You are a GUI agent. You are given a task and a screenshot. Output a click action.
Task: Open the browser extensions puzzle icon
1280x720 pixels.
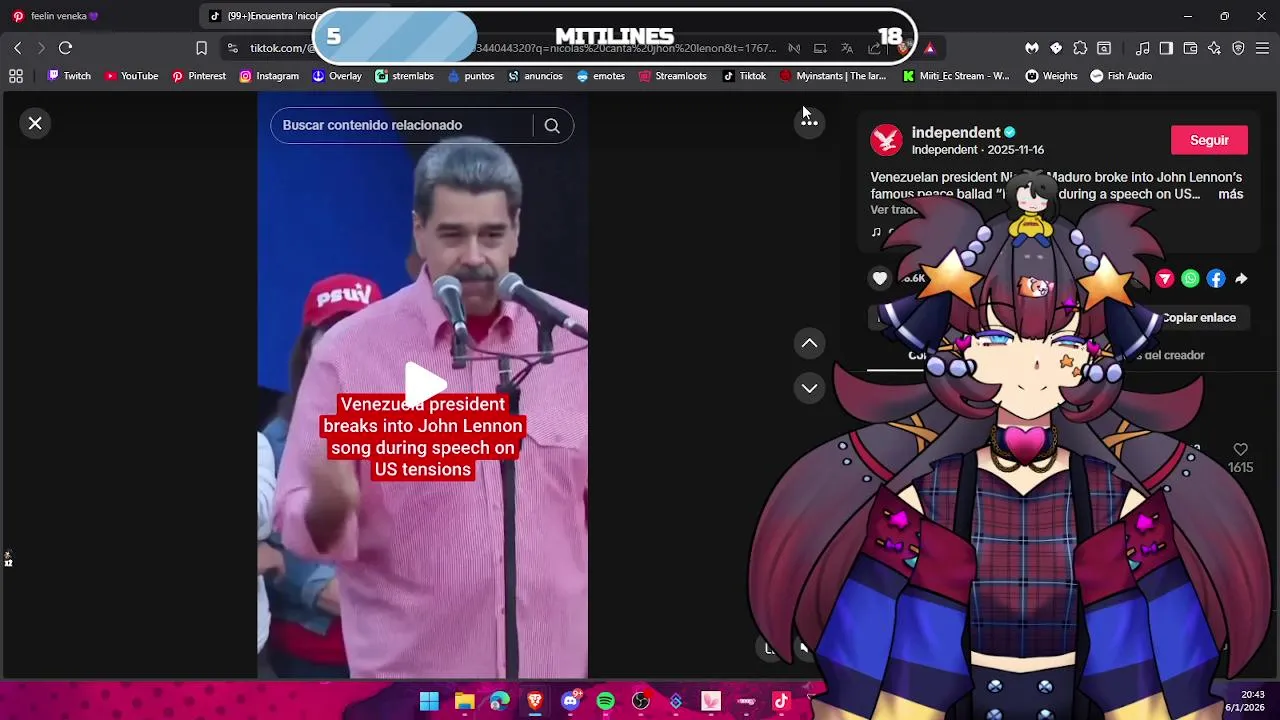1080,48
